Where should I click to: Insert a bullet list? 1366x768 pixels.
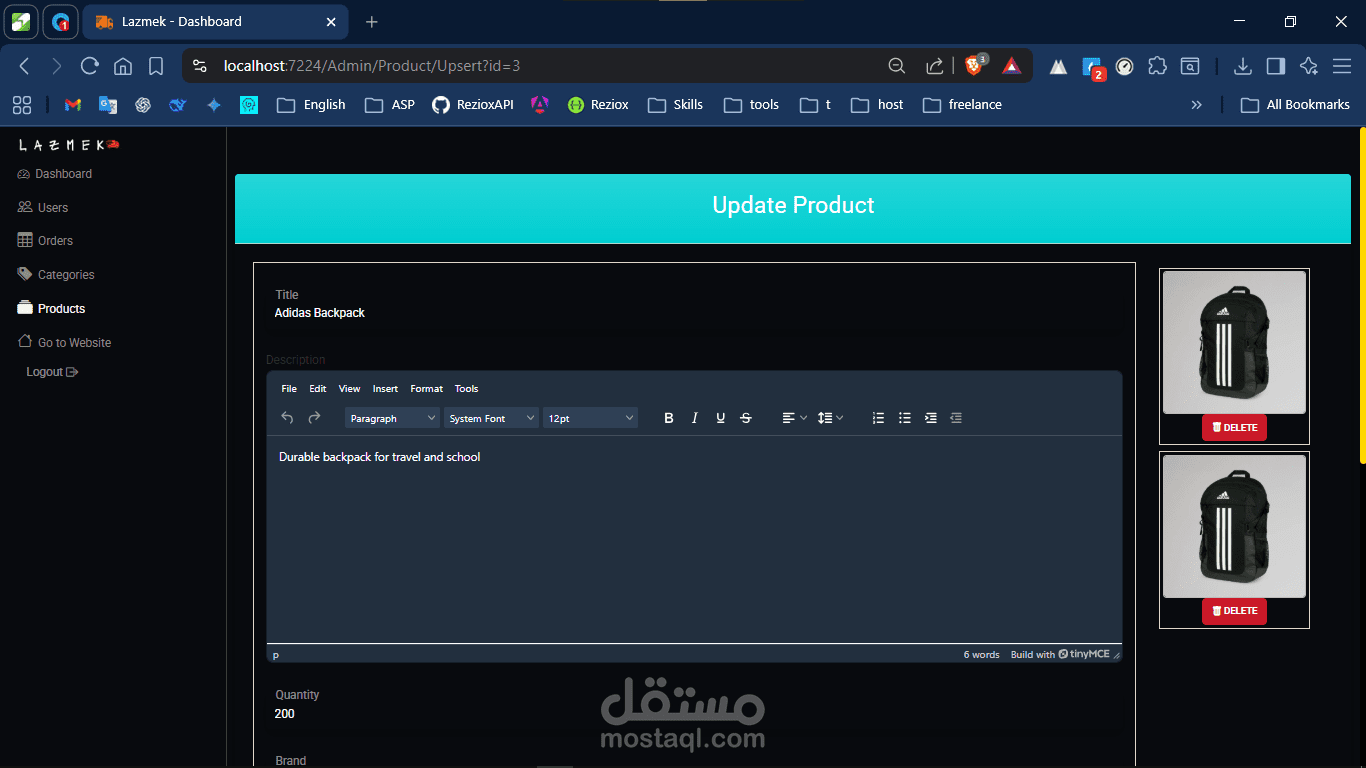click(904, 418)
